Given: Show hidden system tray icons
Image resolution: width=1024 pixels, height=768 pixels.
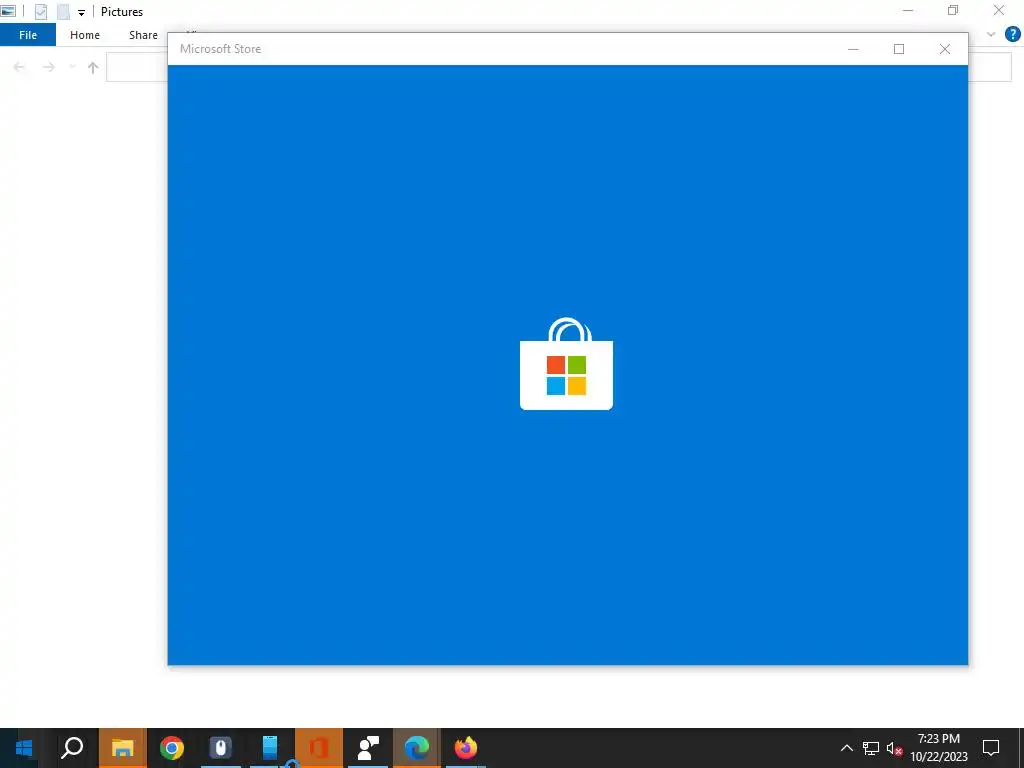Looking at the screenshot, I should click(x=846, y=748).
